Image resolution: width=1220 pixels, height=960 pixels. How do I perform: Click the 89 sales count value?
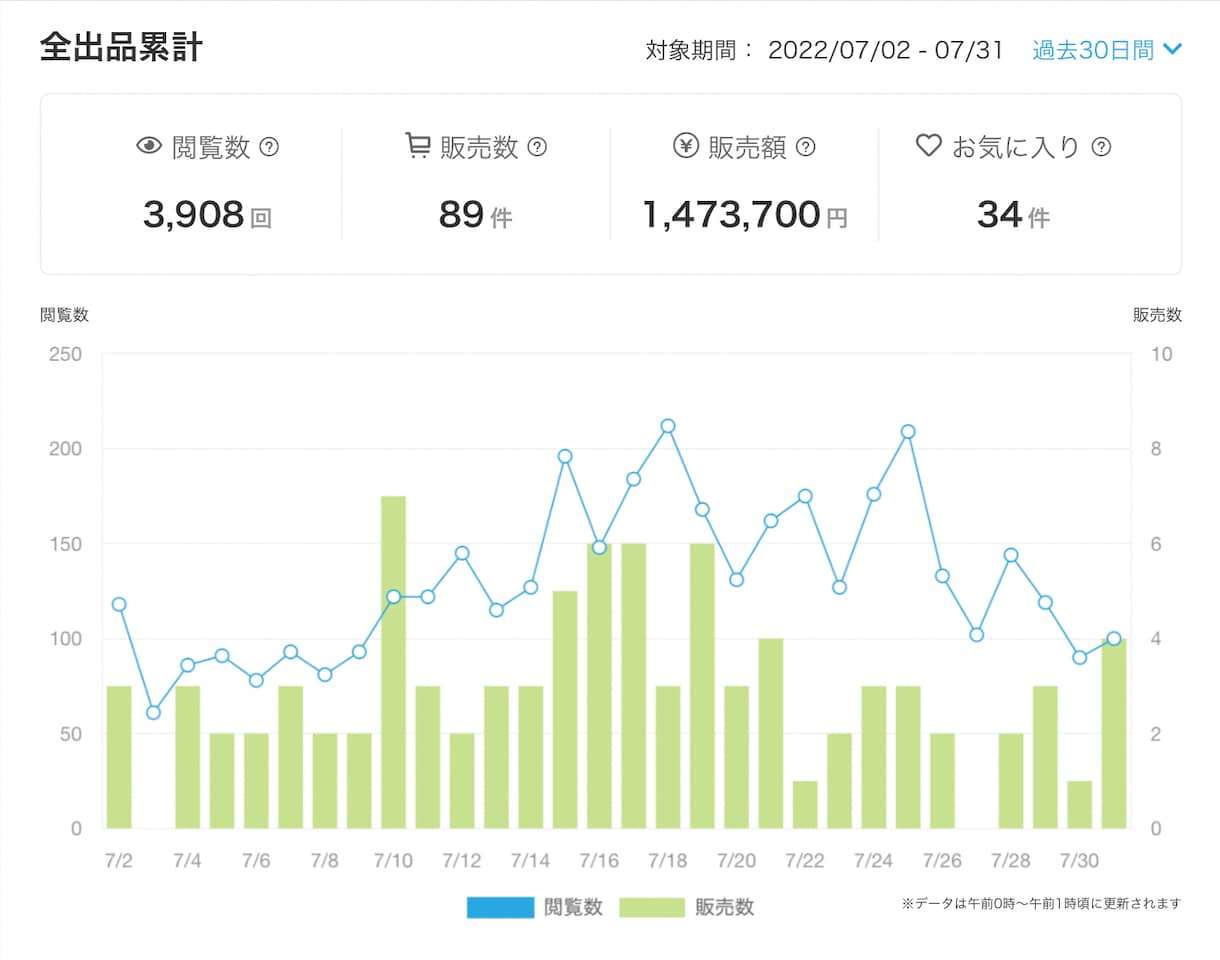[461, 214]
